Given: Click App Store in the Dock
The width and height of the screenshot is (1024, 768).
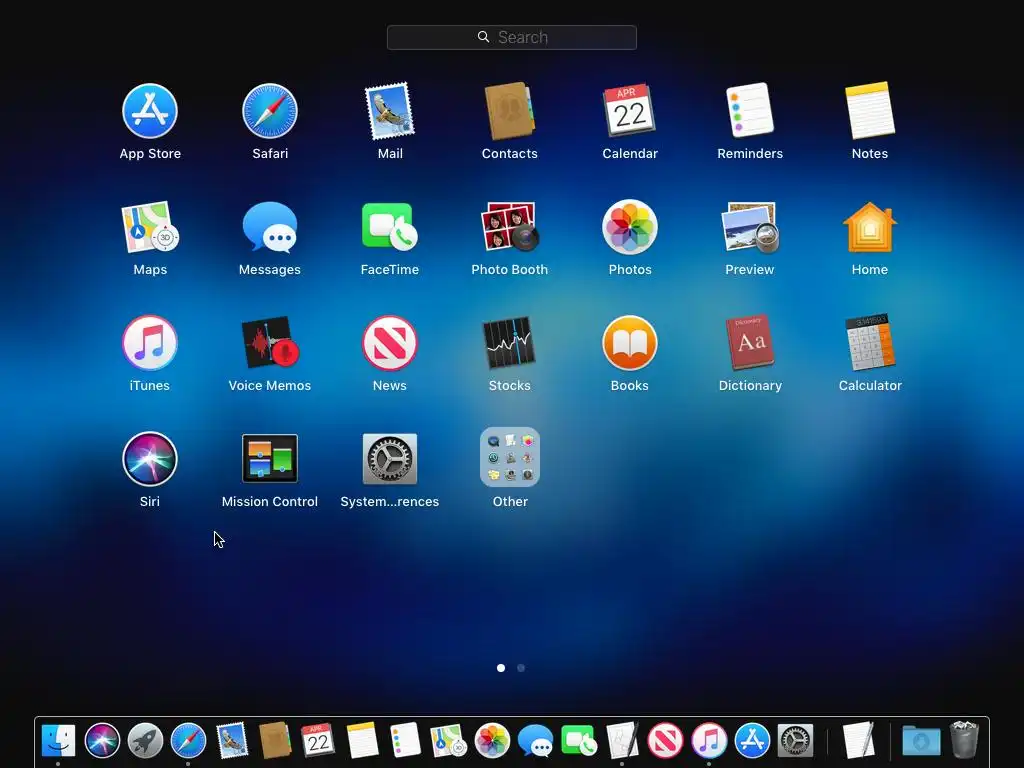Looking at the screenshot, I should [x=752, y=741].
